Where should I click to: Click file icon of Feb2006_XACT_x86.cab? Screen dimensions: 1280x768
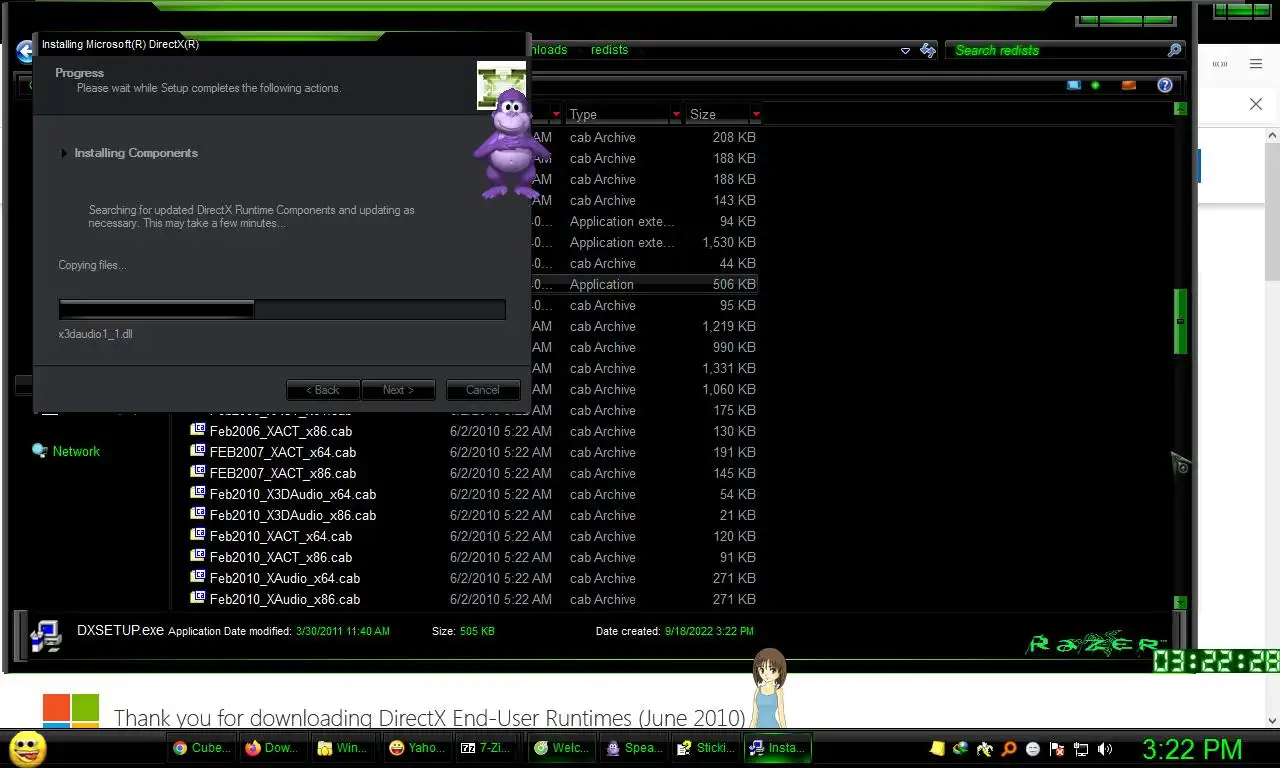pyautogui.click(x=198, y=431)
